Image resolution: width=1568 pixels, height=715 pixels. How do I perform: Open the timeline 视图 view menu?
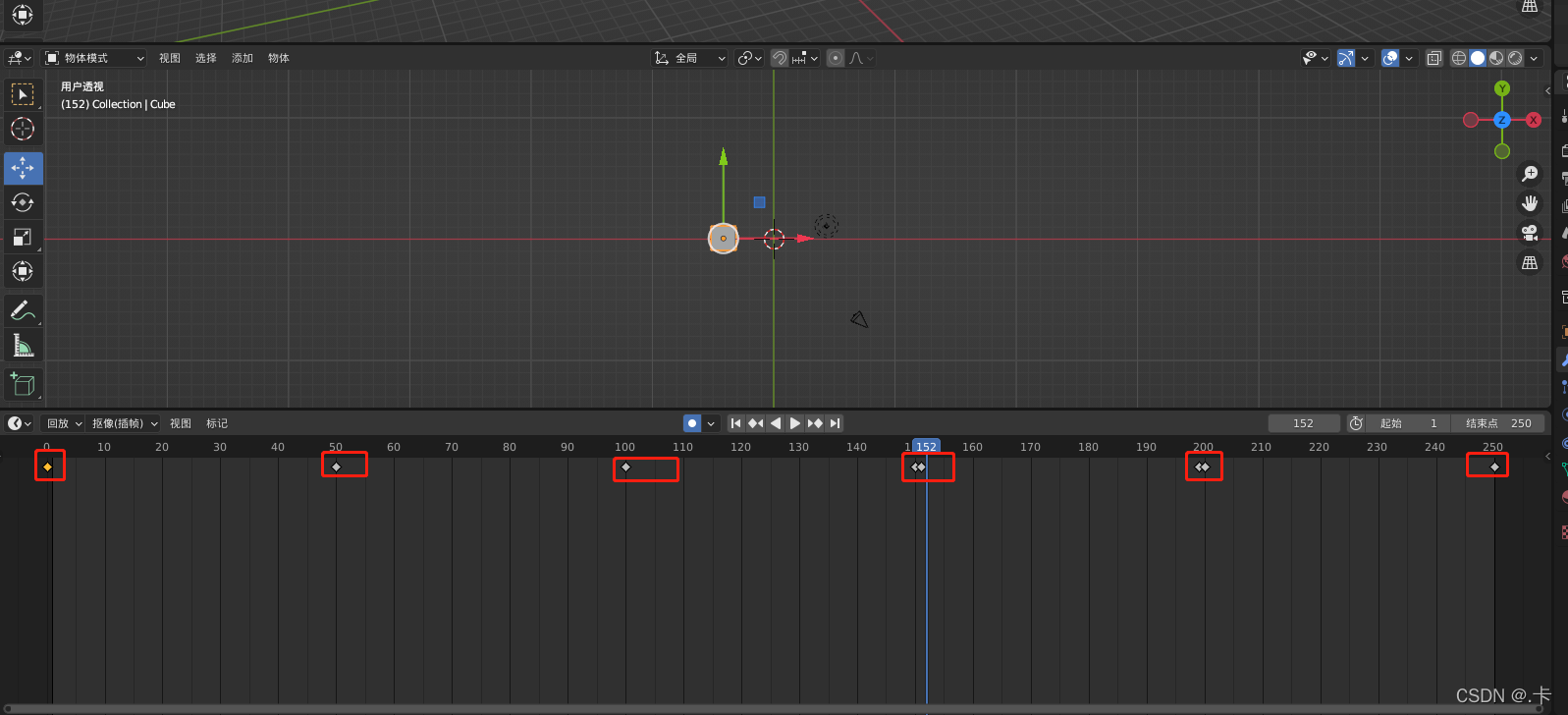point(181,423)
